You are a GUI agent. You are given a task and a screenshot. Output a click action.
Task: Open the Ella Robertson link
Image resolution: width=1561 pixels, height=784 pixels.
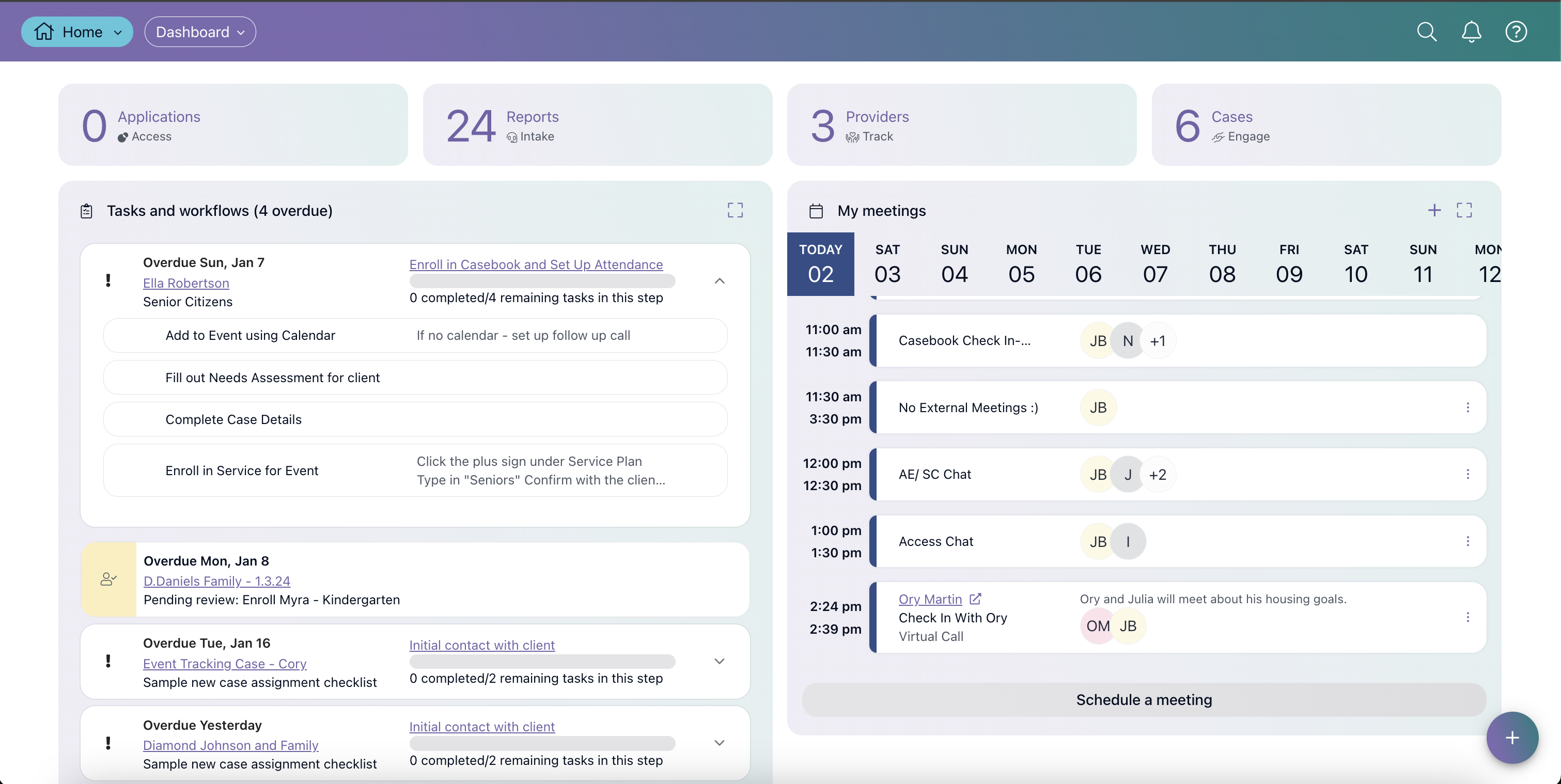185,283
